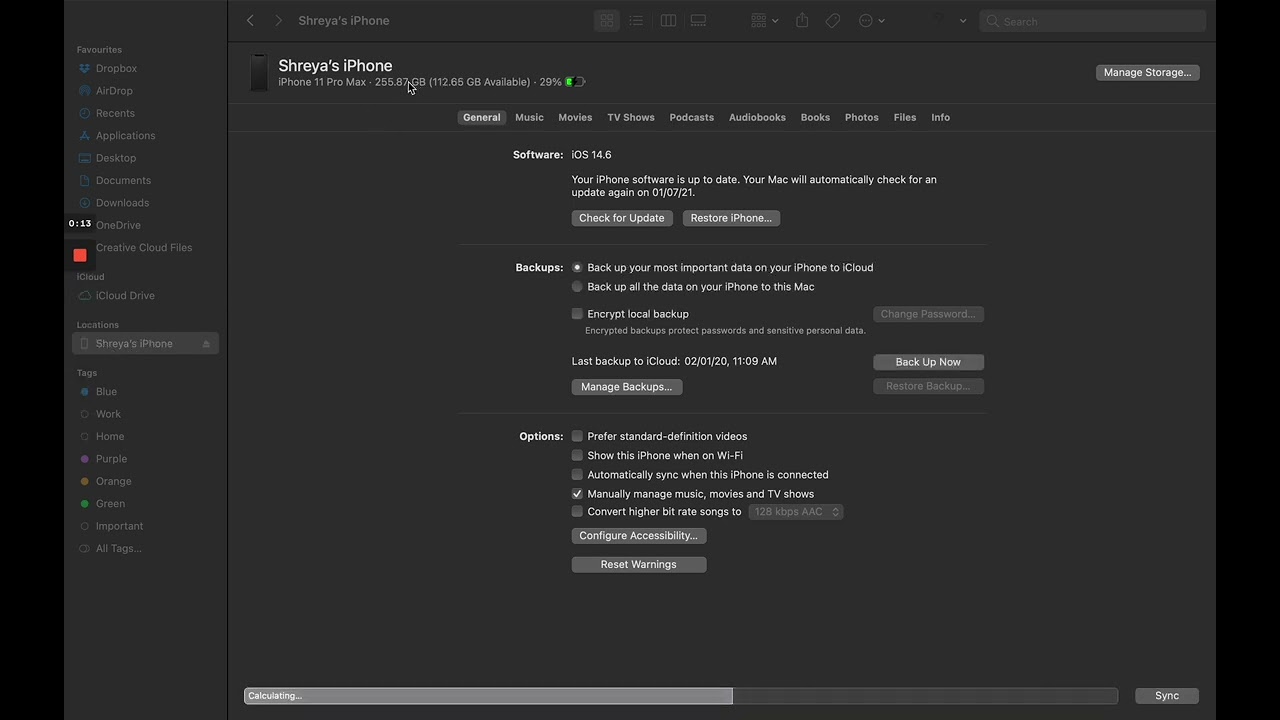
Task: Open the Dropbox toolbar dropdown chevron
Action: [962, 21]
